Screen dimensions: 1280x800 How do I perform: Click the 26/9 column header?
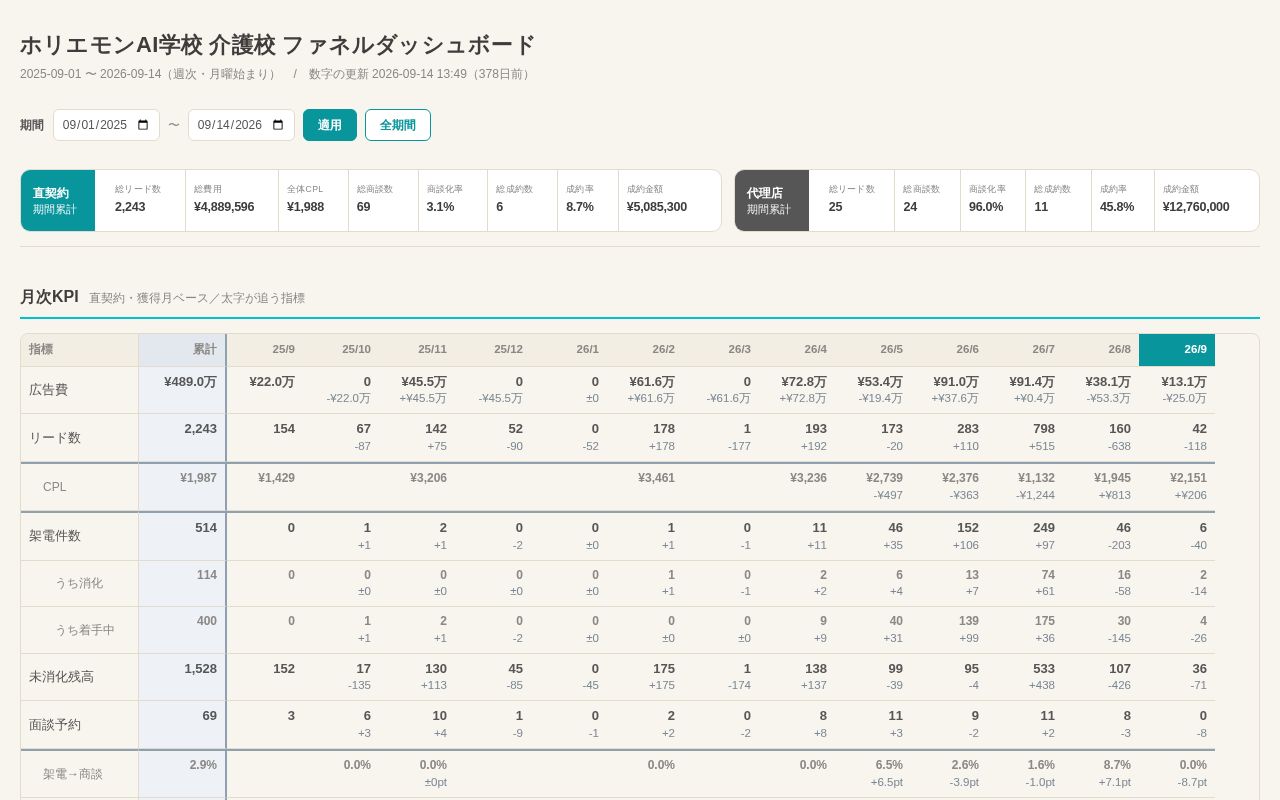click(x=1177, y=350)
